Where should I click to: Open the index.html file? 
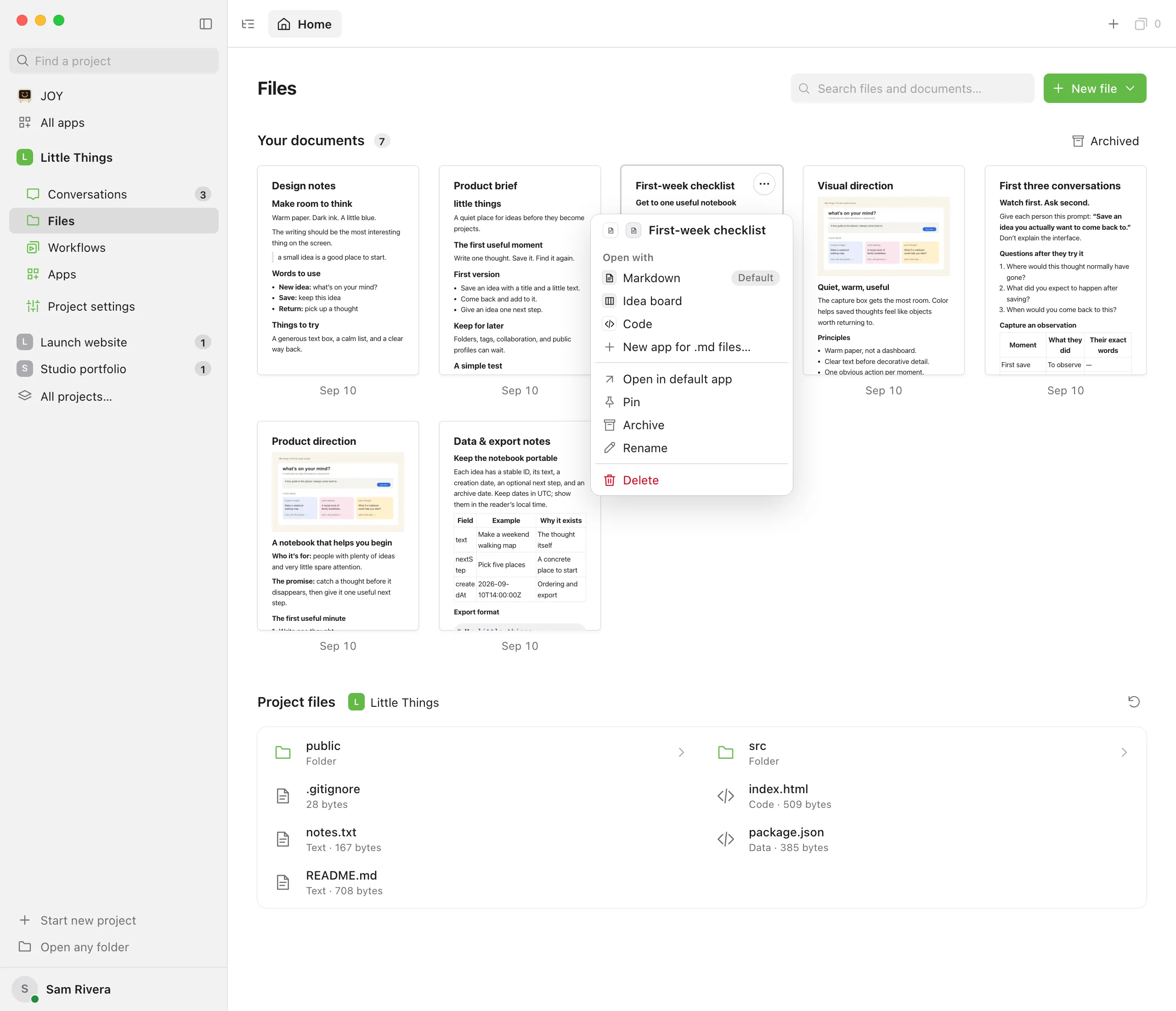923,796
